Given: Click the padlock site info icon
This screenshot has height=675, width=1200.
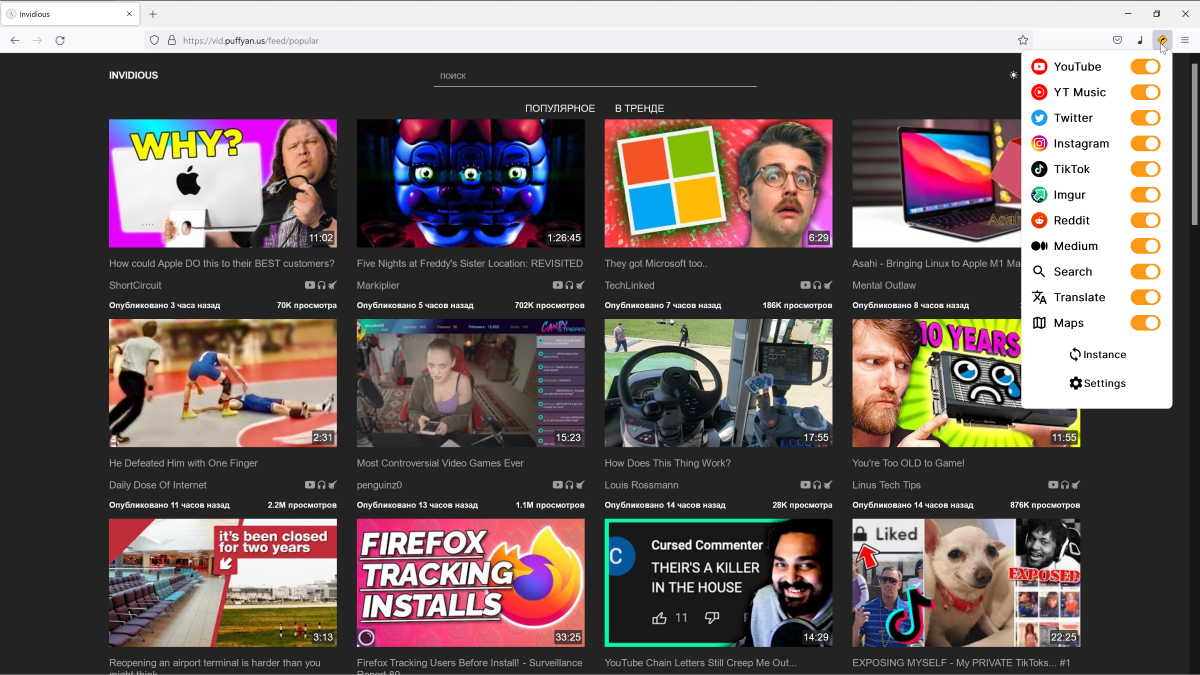Looking at the screenshot, I should 171,40.
